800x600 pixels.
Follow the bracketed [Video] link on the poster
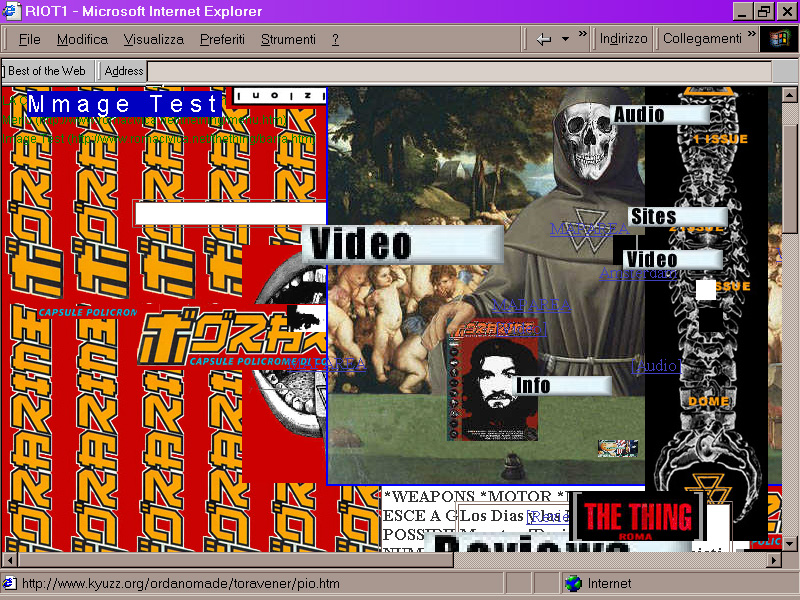click(x=521, y=329)
